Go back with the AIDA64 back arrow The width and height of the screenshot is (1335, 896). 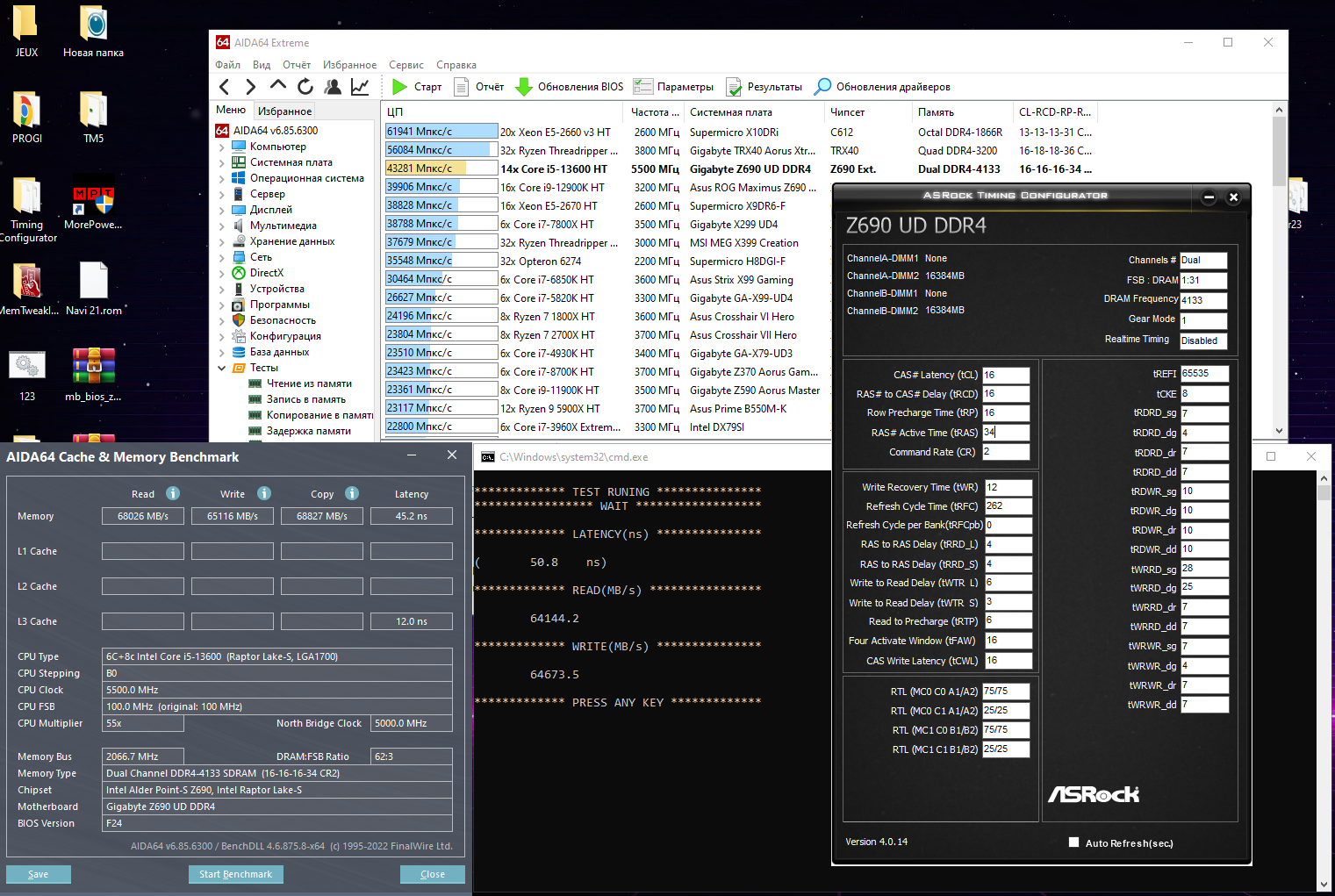tap(225, 86)
